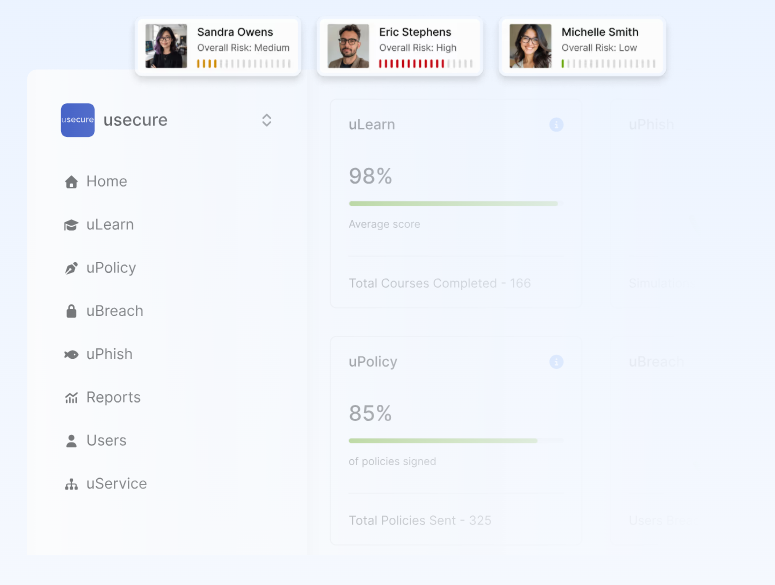Click Eric Stephens' high risk meter
Viewport: 775px width, 585px height.
(426, 64)
